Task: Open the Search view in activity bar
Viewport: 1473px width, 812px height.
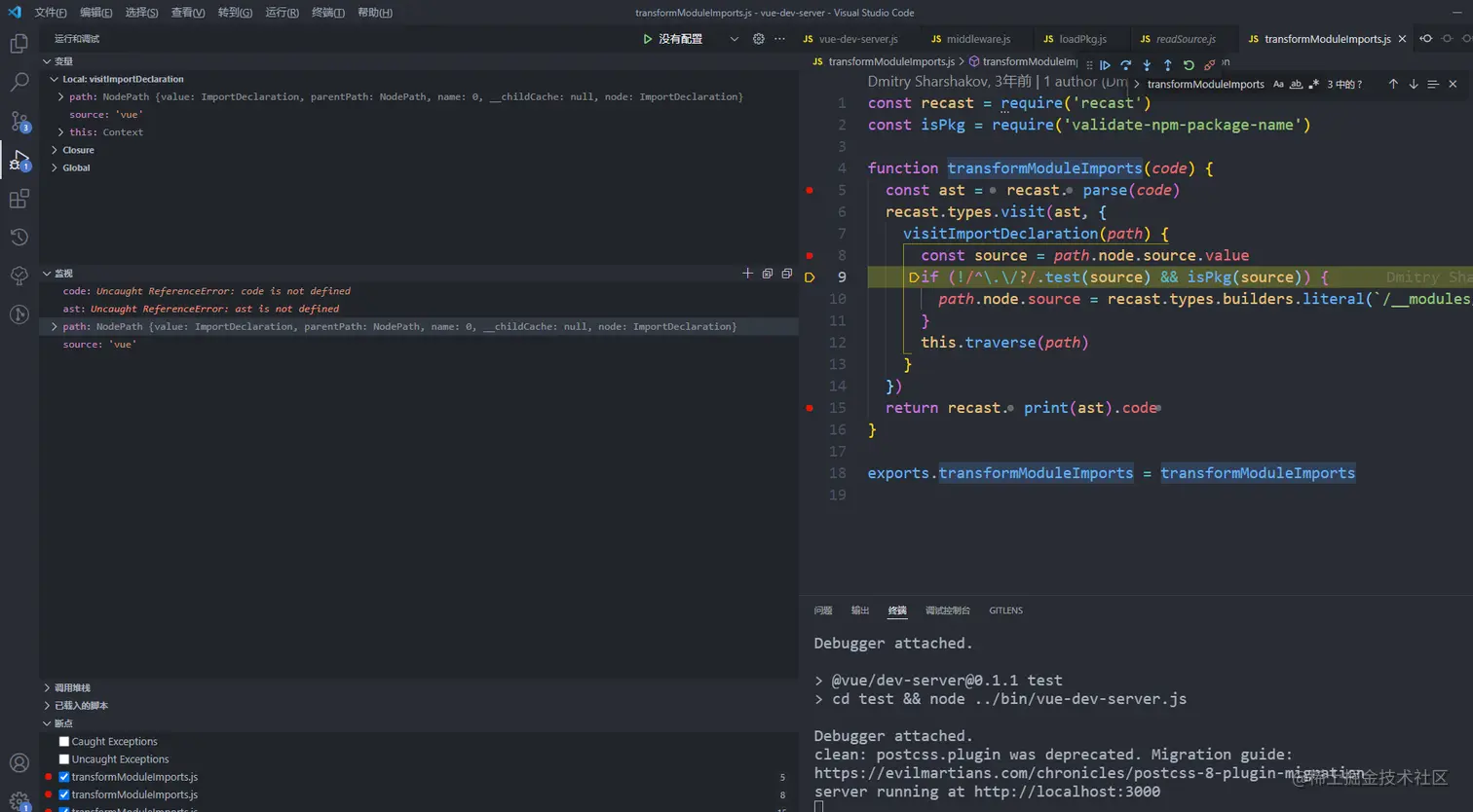Action: click(x=19, y=83)
